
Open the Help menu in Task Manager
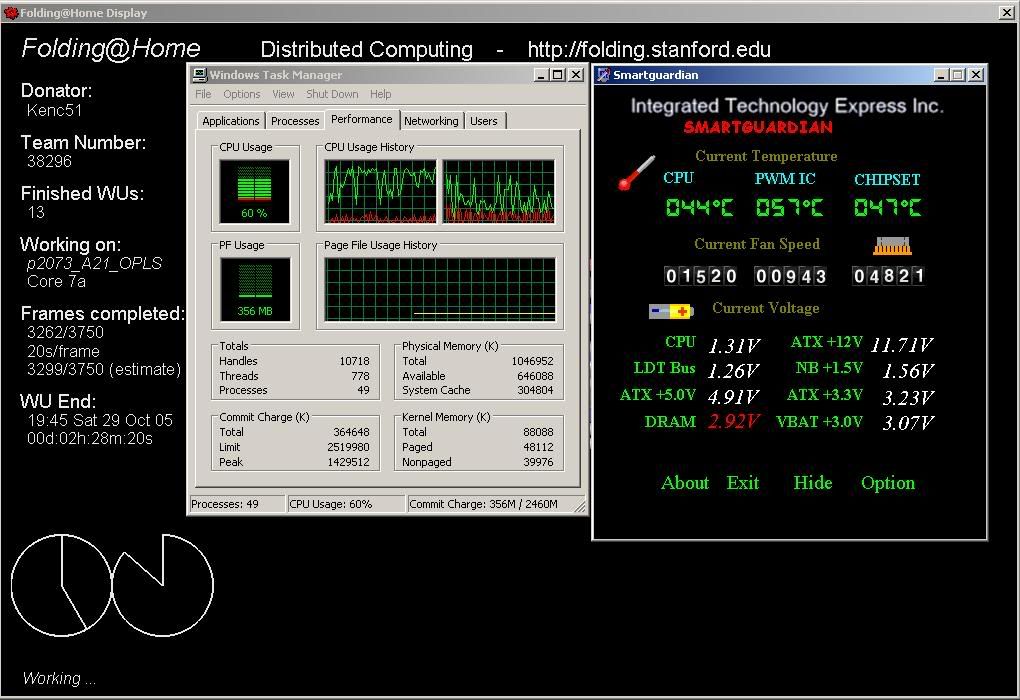(x=381, y=94)
